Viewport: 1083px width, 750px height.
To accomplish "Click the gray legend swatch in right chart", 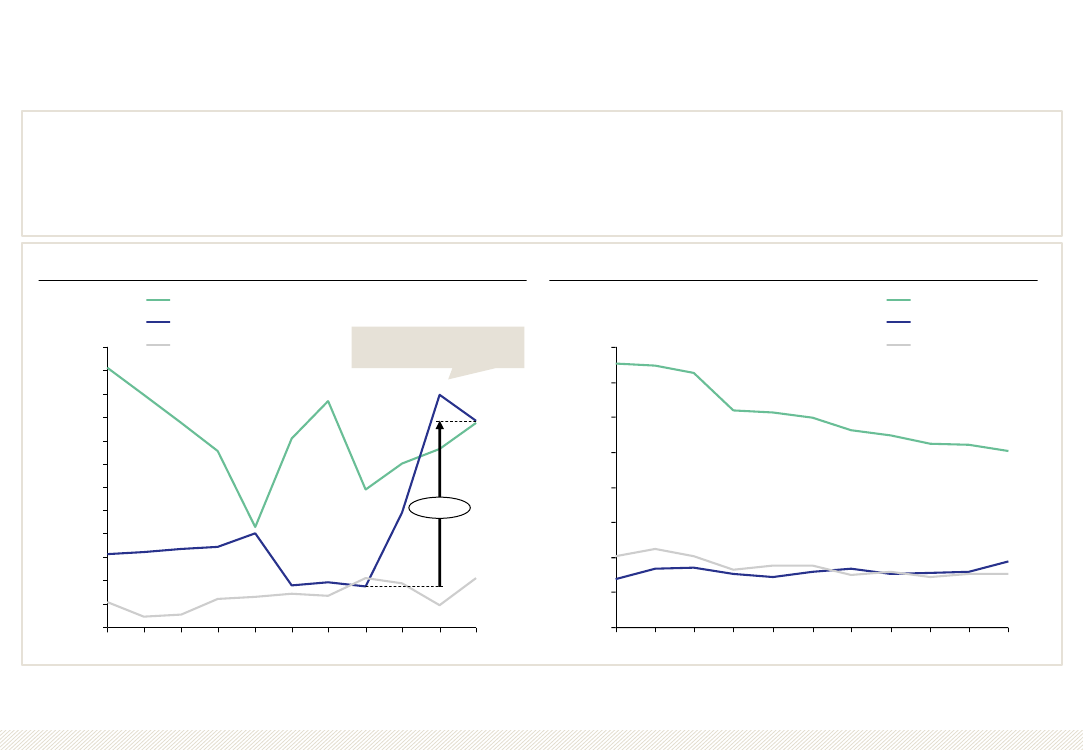I will coord(899,345).
